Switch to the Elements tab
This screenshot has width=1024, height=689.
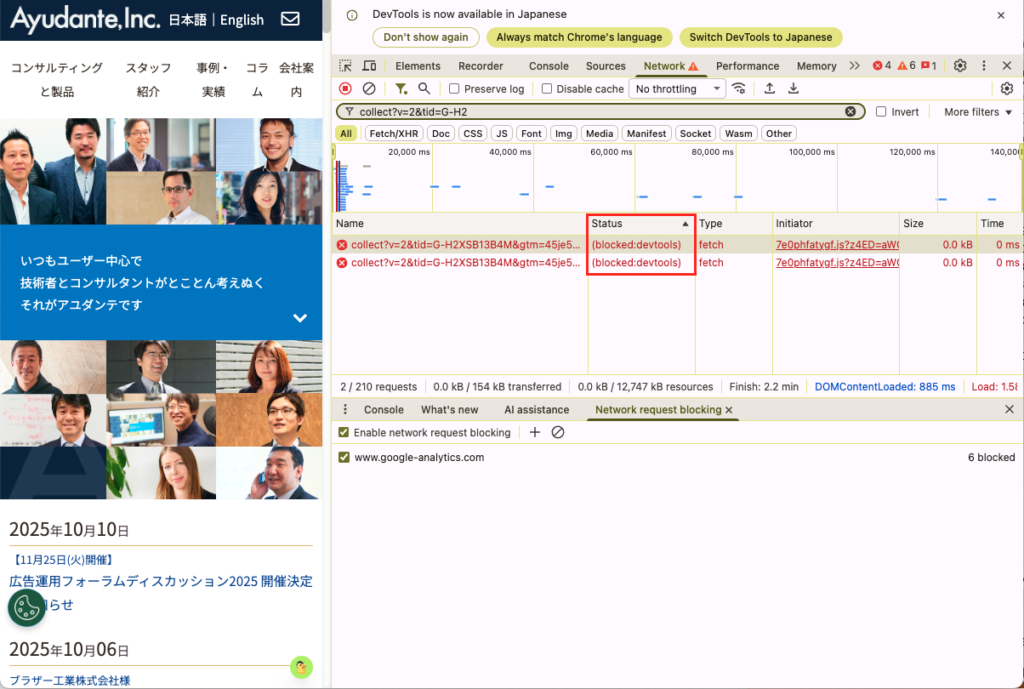tap(418, 66)
